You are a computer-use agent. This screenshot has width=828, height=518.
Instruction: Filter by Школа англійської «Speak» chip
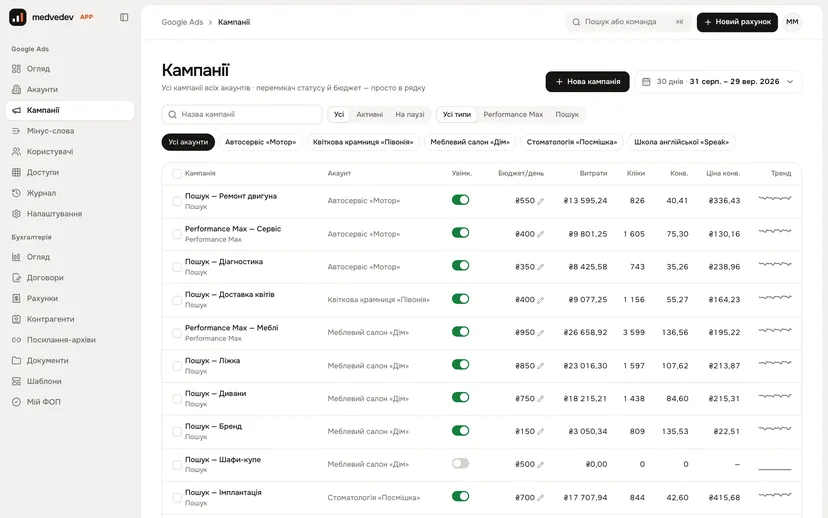click(x=681, y=142)
